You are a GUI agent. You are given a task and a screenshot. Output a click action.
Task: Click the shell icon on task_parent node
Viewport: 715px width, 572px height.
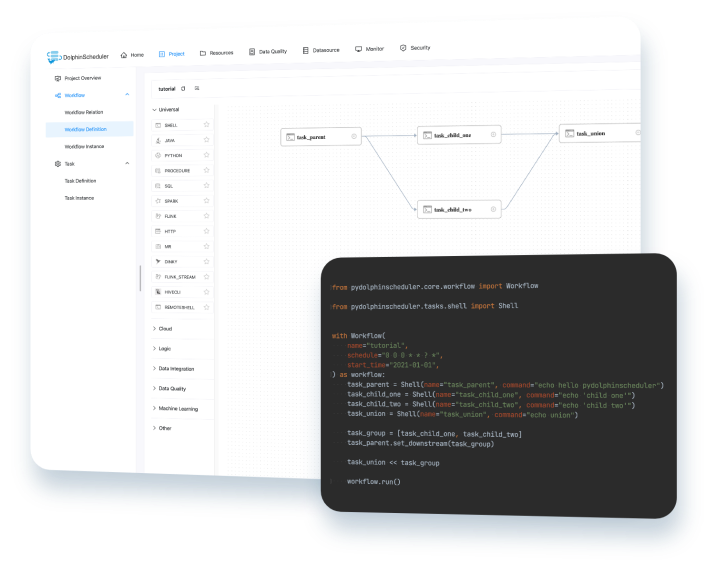[289, 137]
